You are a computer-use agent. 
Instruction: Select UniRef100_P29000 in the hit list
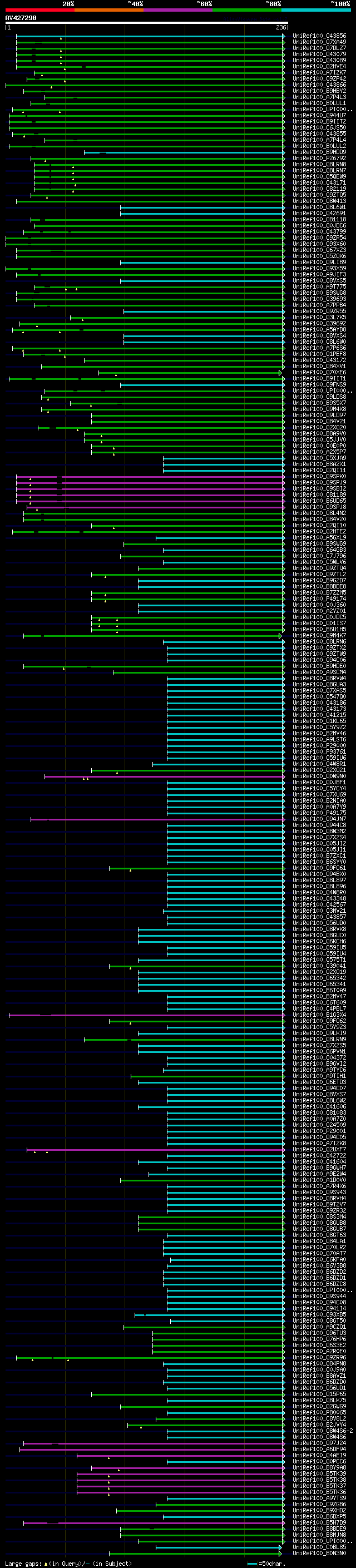[x=319, y=746]
